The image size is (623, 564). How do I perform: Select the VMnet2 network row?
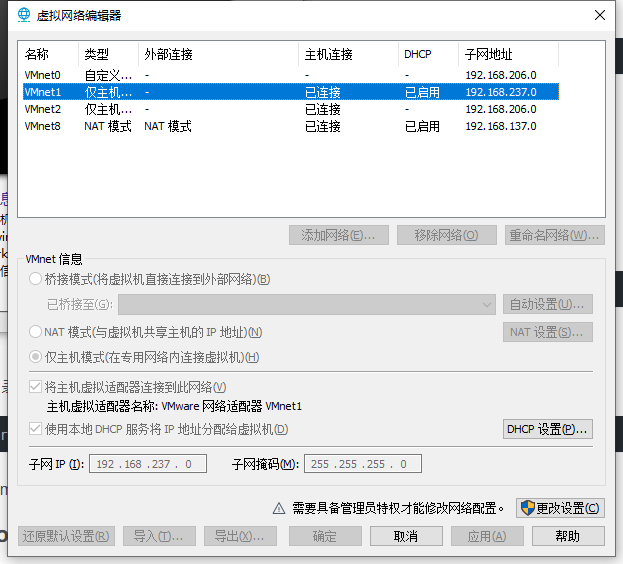tap(291, 109)
